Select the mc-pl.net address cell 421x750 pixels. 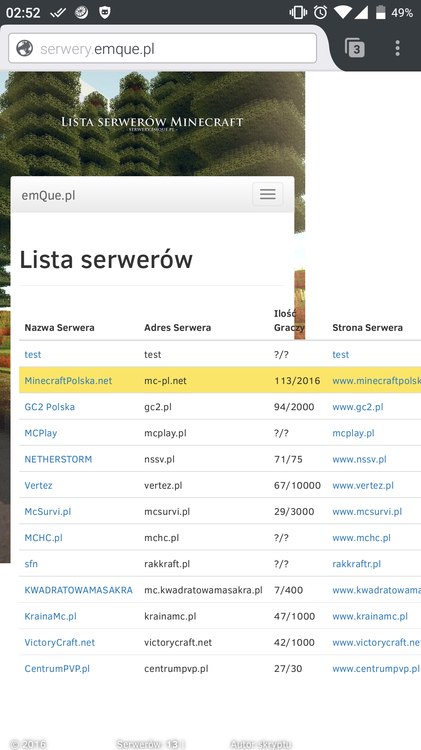click(165, 381)
